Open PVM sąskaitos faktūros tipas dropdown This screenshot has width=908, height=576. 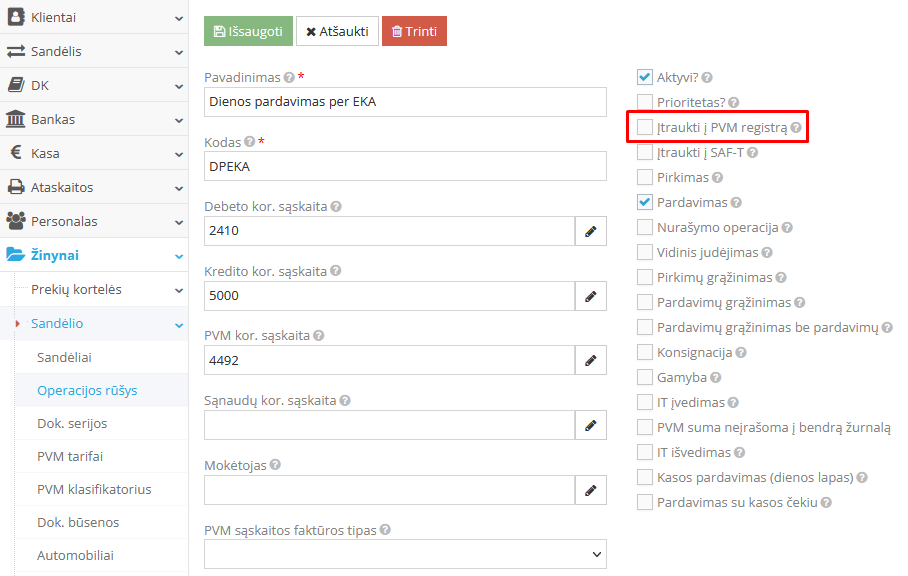405,553
